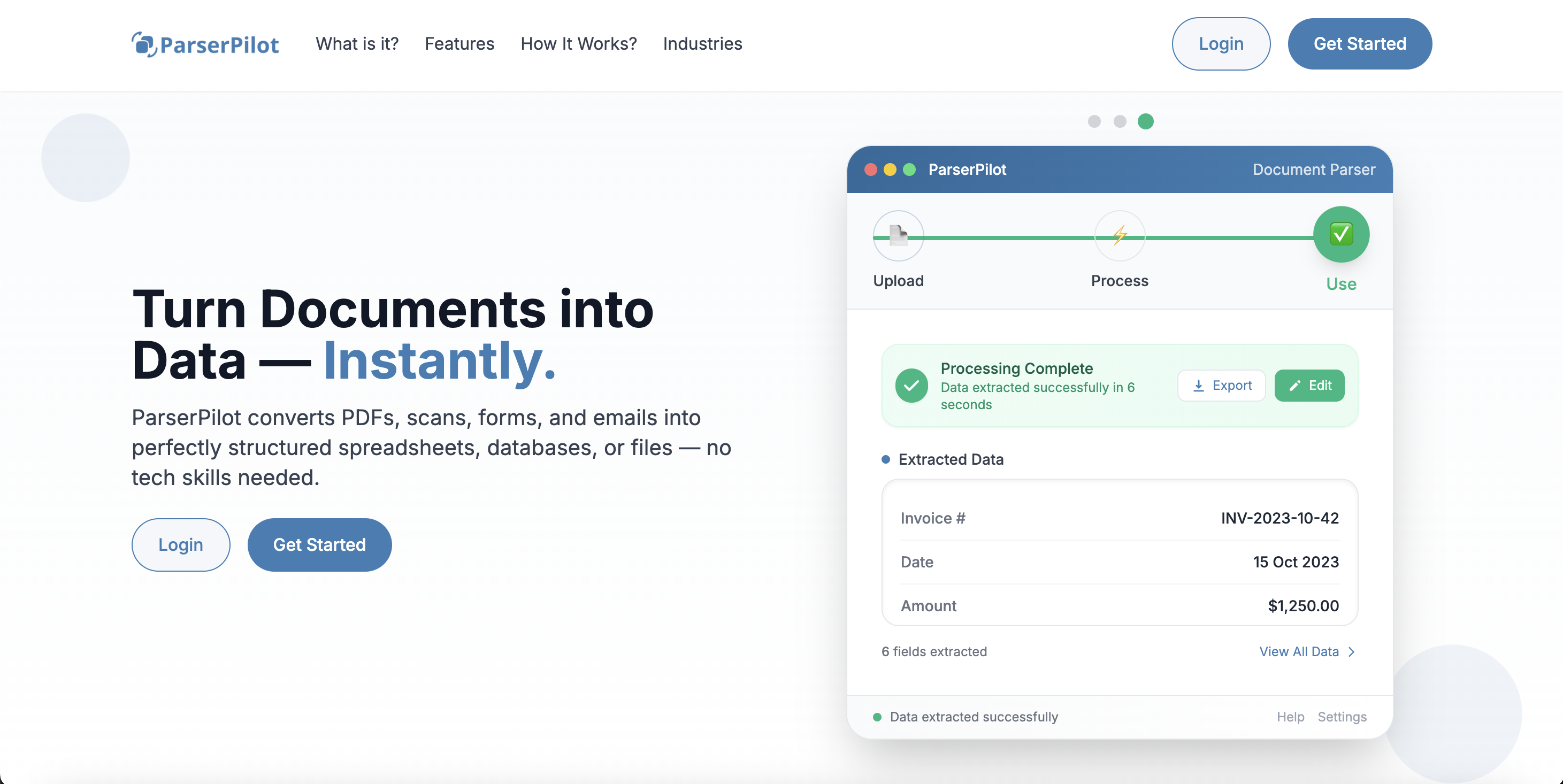1563x784 pixels.
Task: Click the yellow window dot
Action: [890, 170]
